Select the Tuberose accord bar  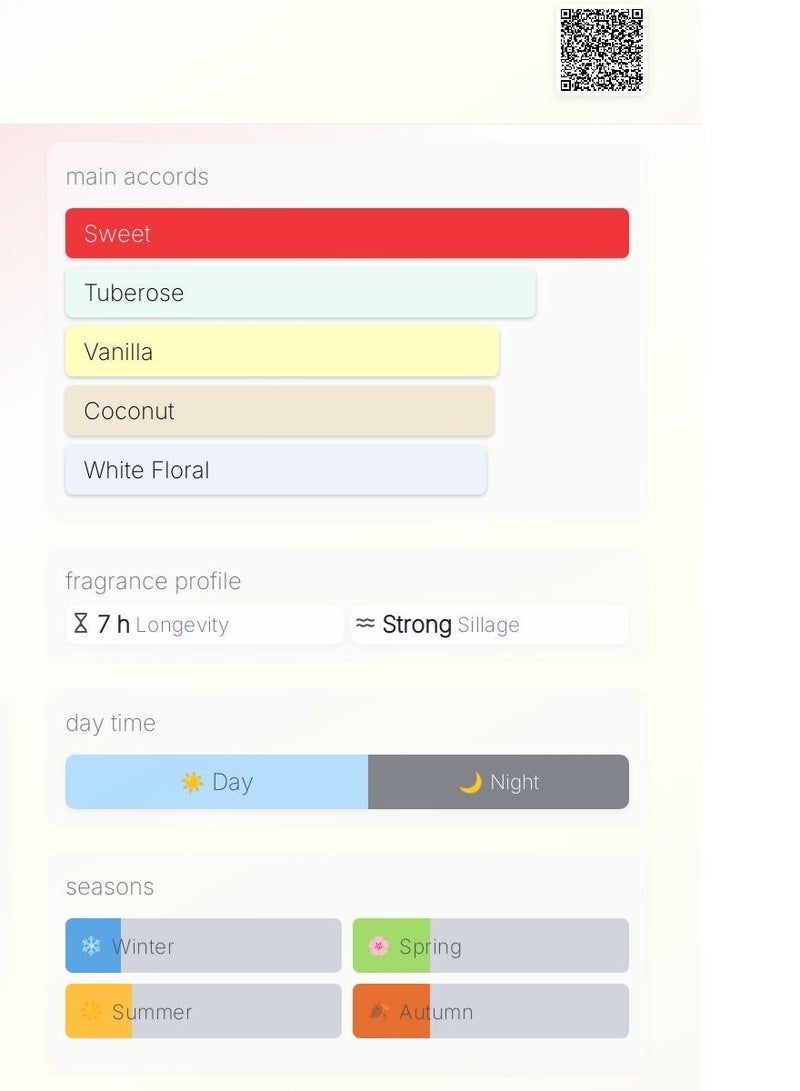click(300, 292)
